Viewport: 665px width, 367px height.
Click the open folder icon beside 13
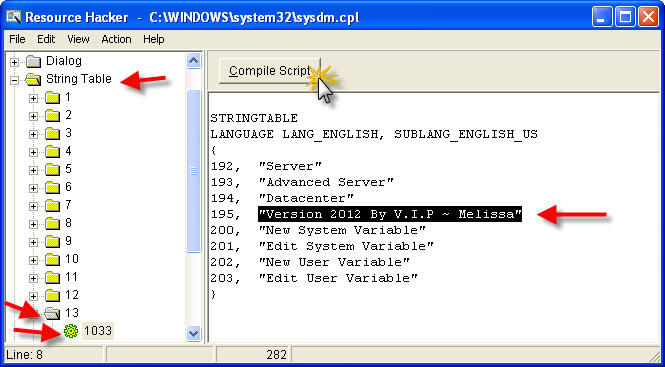coord(53,314)
